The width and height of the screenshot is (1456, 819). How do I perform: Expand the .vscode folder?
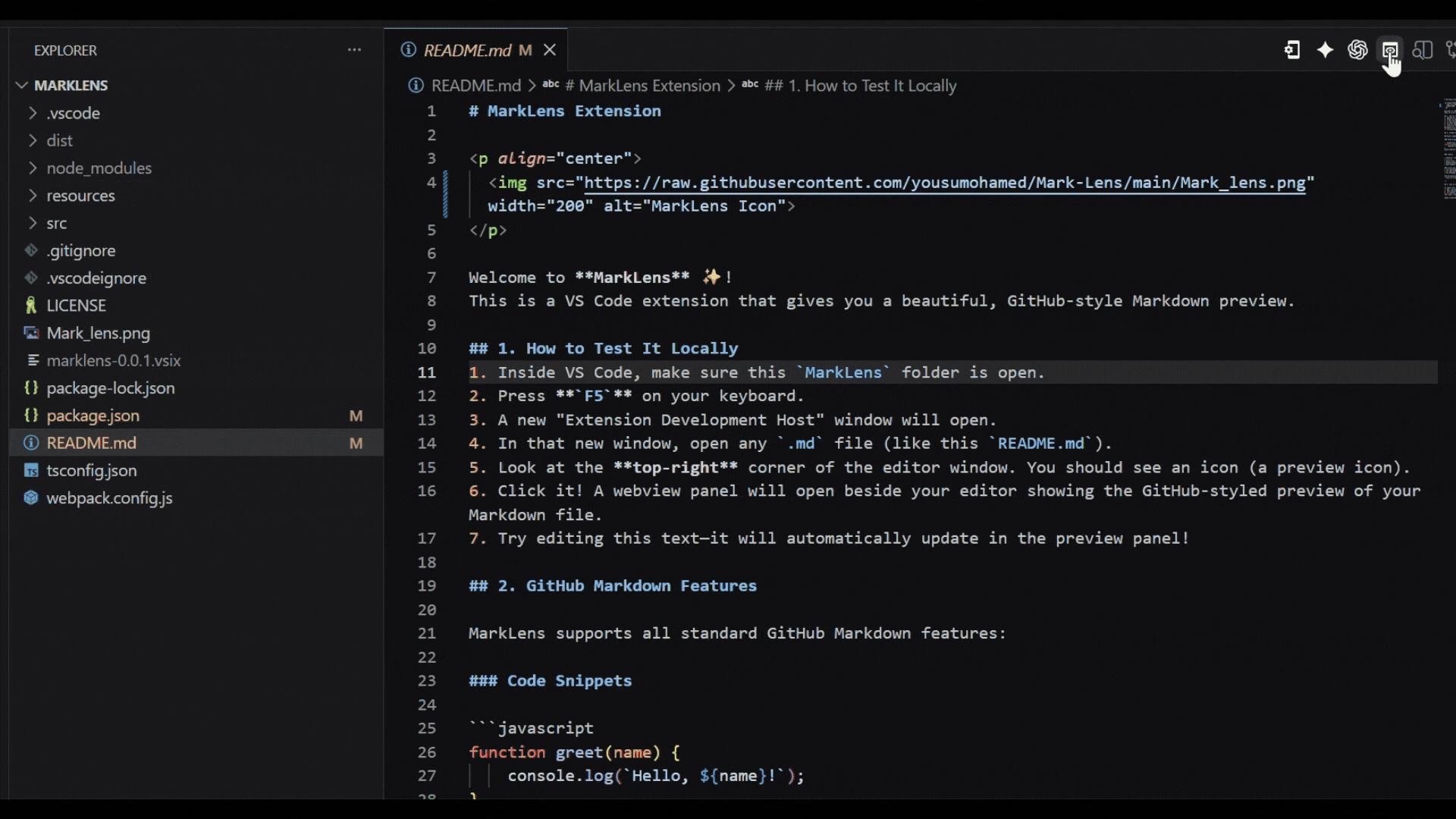(x=73, y=113)
